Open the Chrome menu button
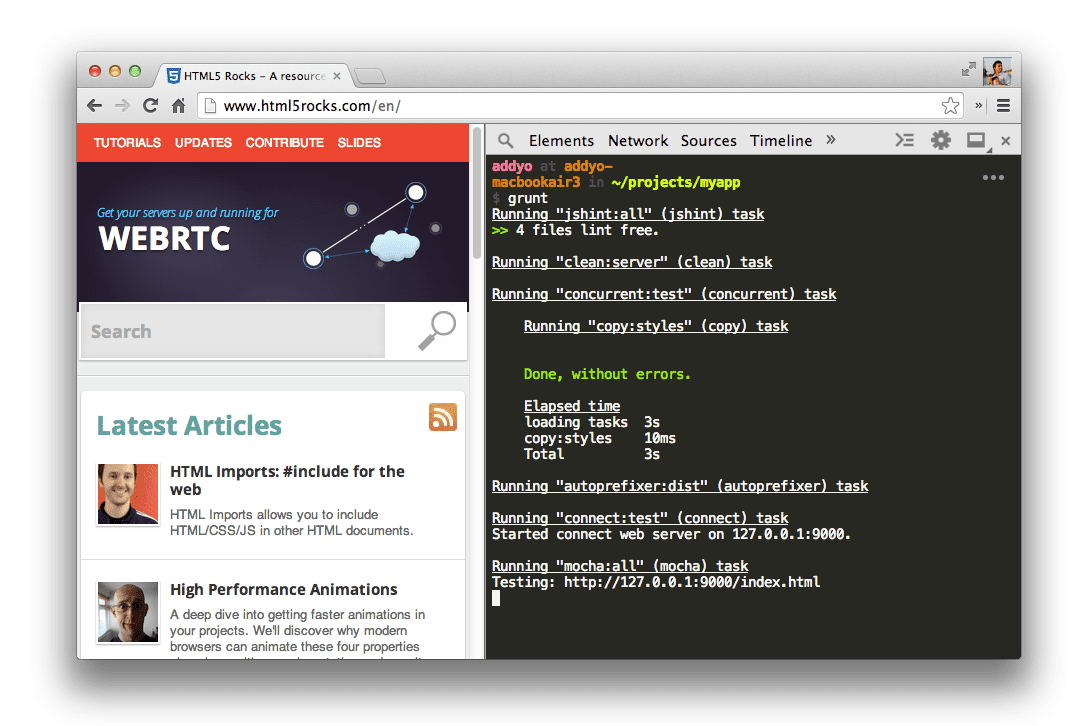The image size is (1082, 726). (1003, 105)
